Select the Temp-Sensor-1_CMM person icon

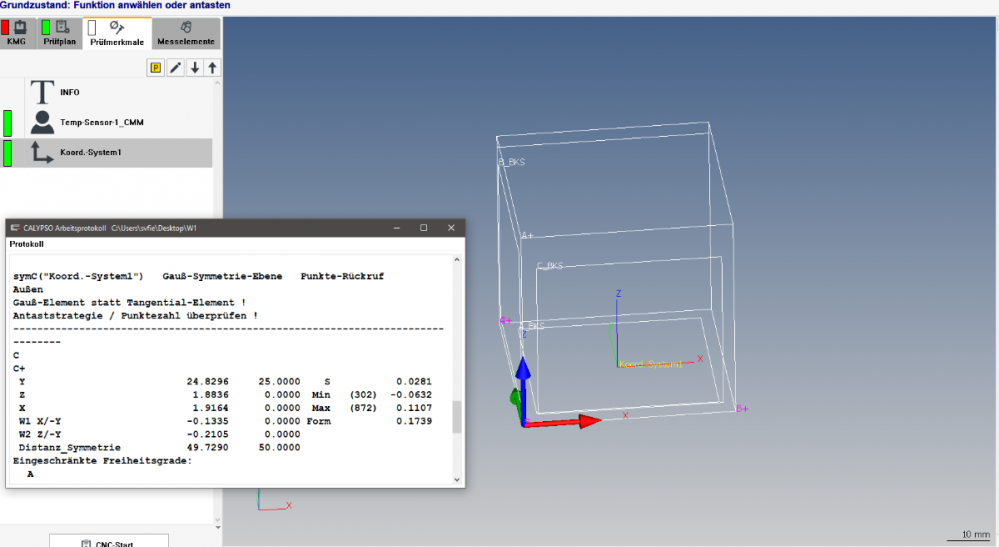[x=42, y=122]
